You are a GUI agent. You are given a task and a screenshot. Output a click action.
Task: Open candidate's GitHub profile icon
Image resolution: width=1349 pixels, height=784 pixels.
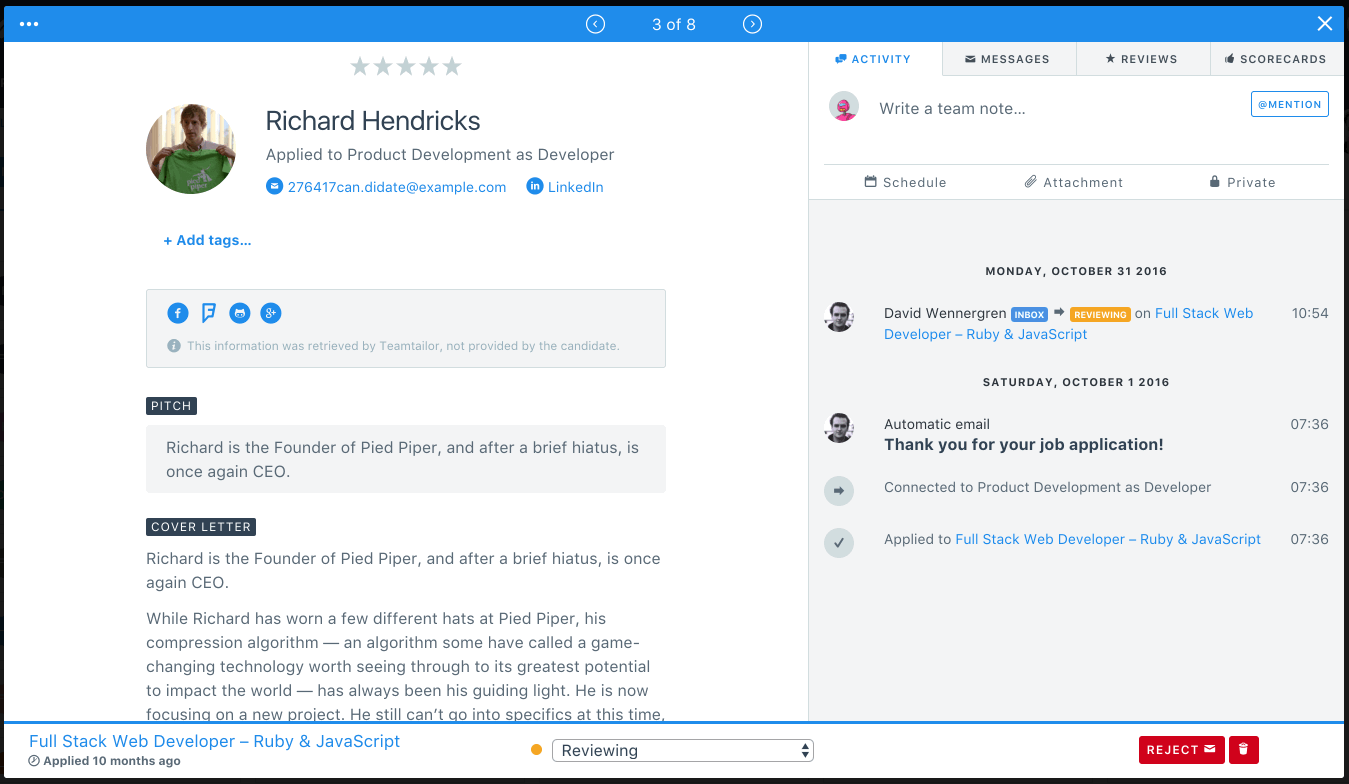tap(239, 313)
